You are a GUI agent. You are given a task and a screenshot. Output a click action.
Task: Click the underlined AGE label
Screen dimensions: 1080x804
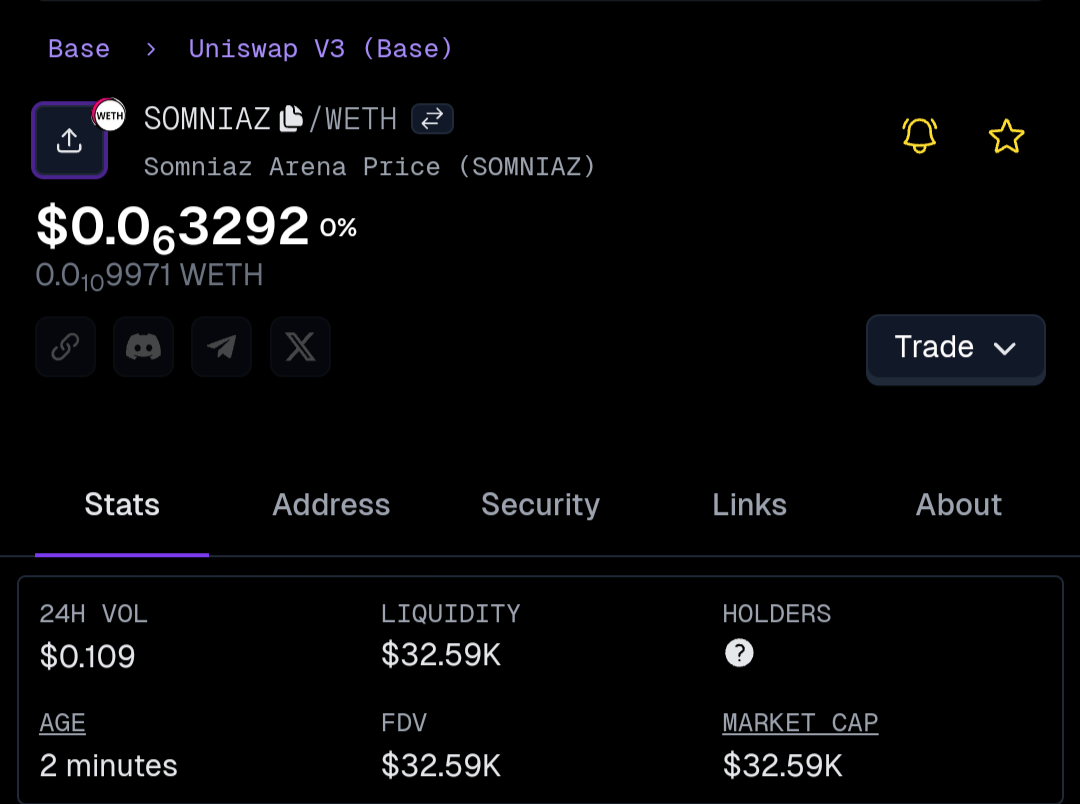coord(62,723)
